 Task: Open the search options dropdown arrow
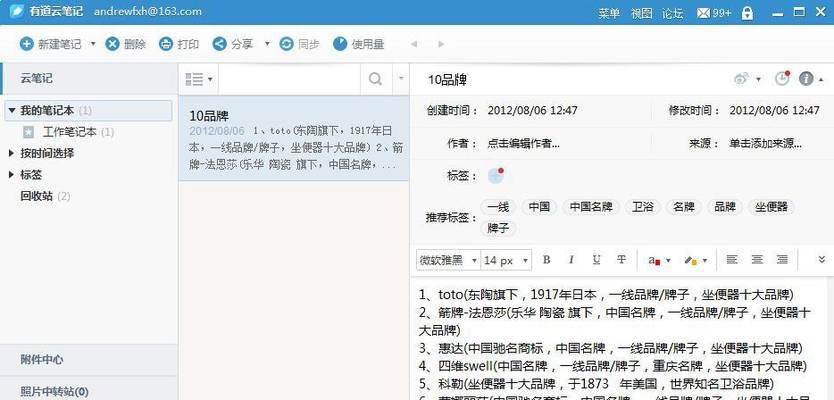(x=401, y=79)
